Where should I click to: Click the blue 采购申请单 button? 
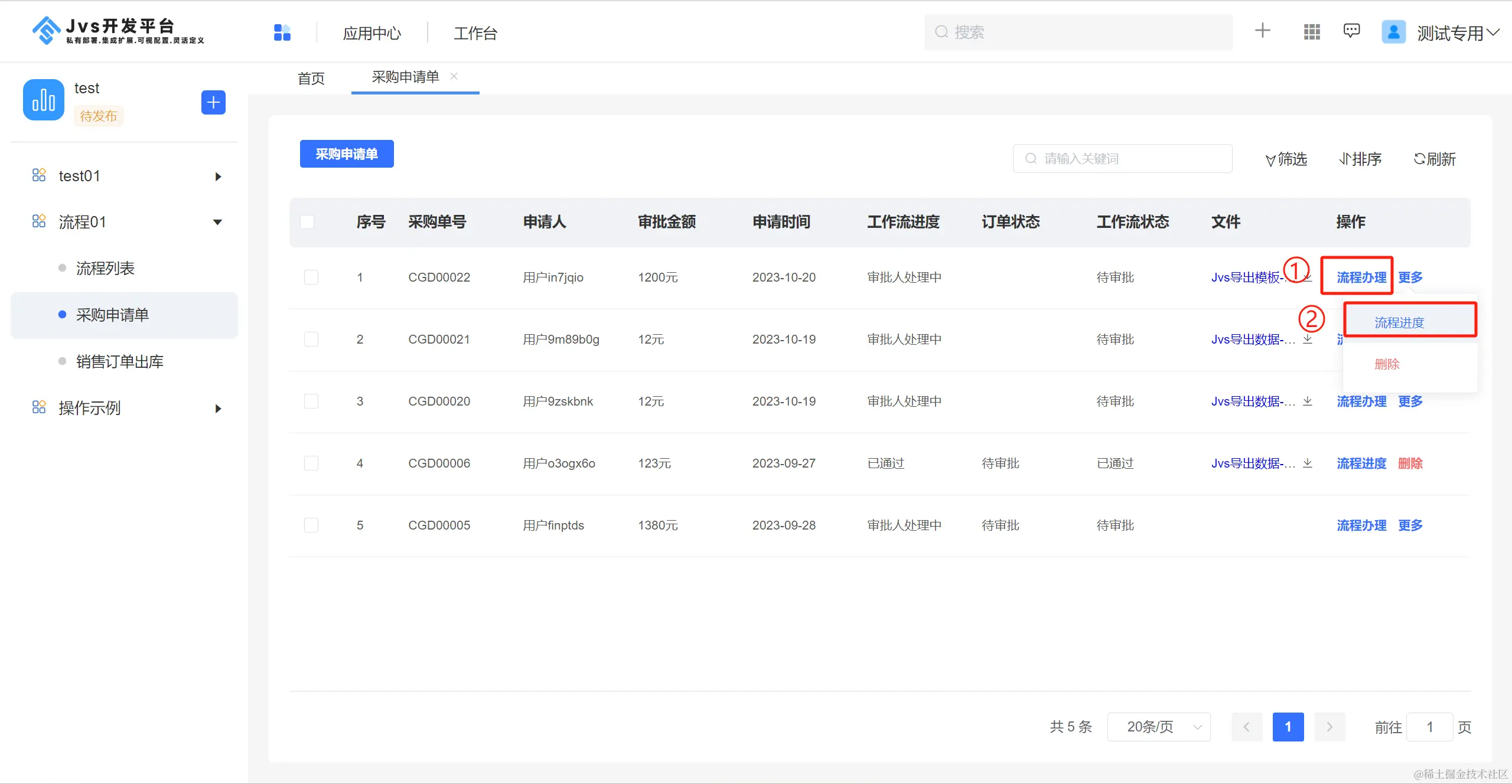pyautogui.click(x=347, y=154)
